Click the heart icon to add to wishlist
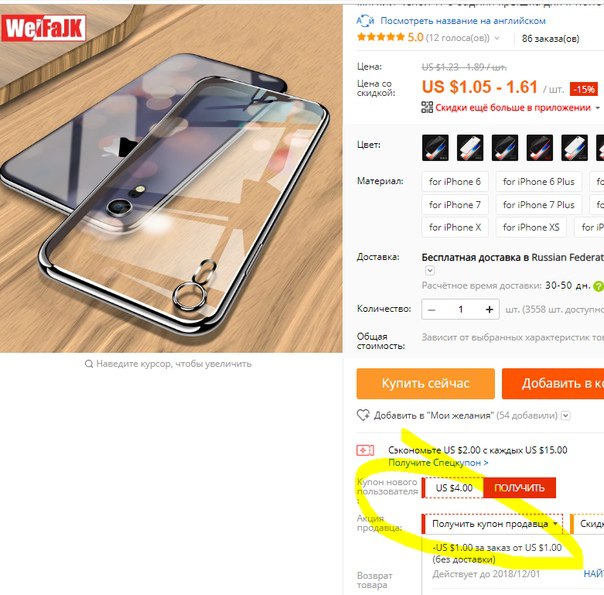 point(363,415)
